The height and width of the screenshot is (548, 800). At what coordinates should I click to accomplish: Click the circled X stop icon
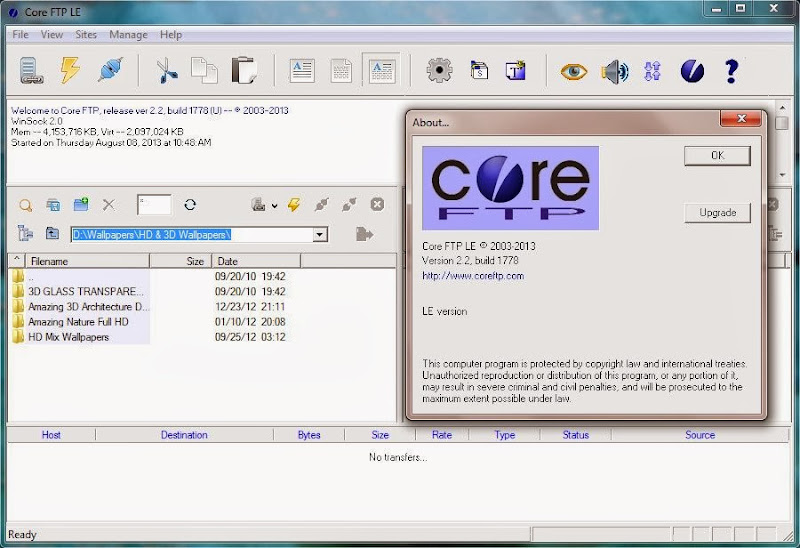click(377, 205)
